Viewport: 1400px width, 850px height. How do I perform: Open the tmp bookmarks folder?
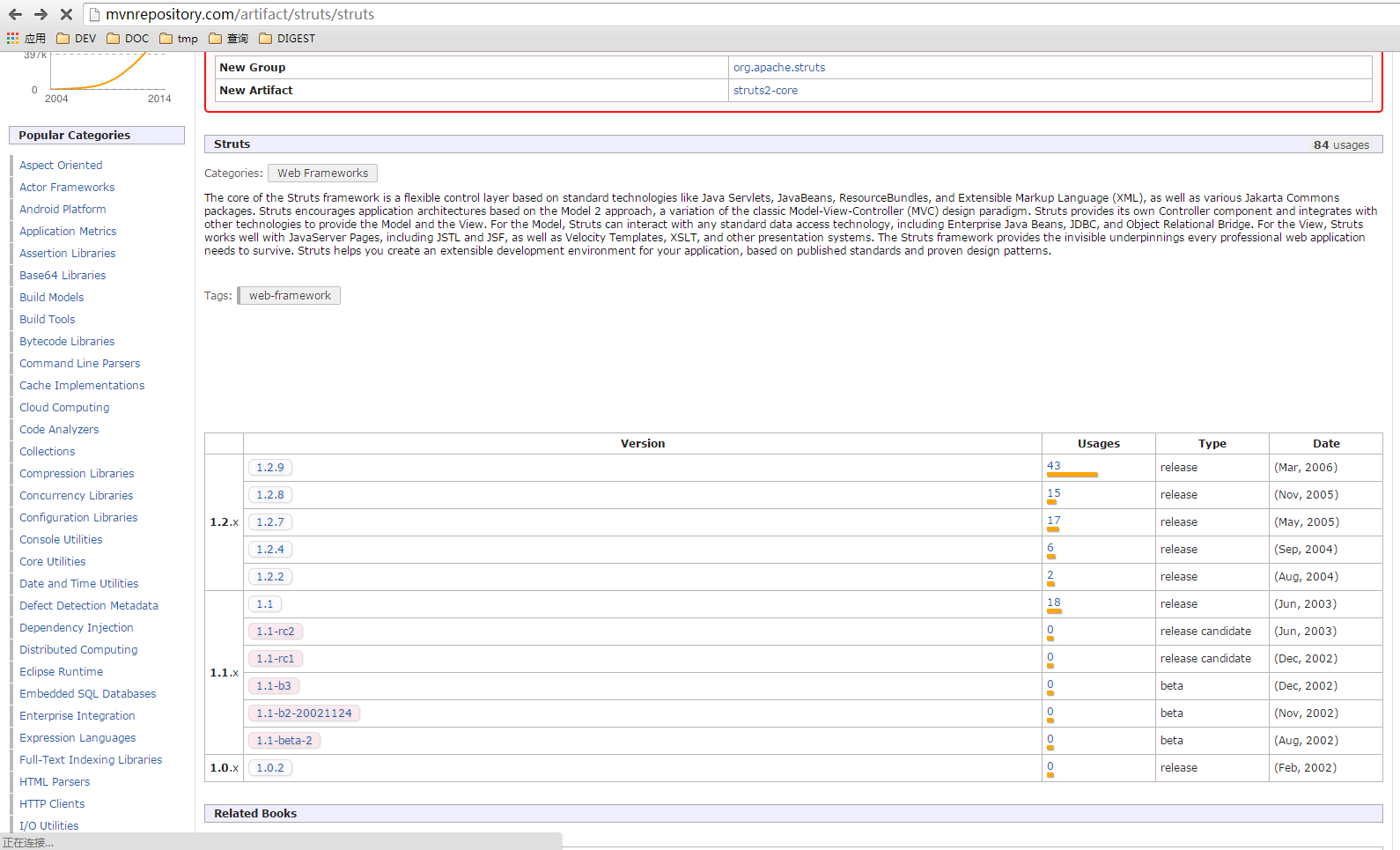pos(179,39)
